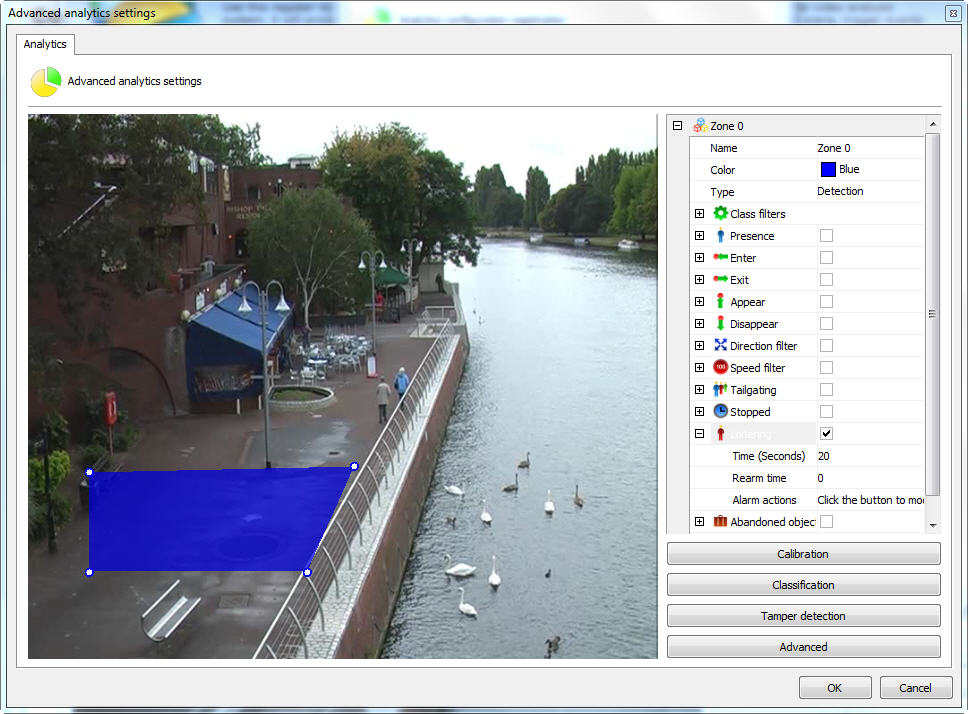Click the Class filters gear icon
Screen dimensions: 968x714
720,214
